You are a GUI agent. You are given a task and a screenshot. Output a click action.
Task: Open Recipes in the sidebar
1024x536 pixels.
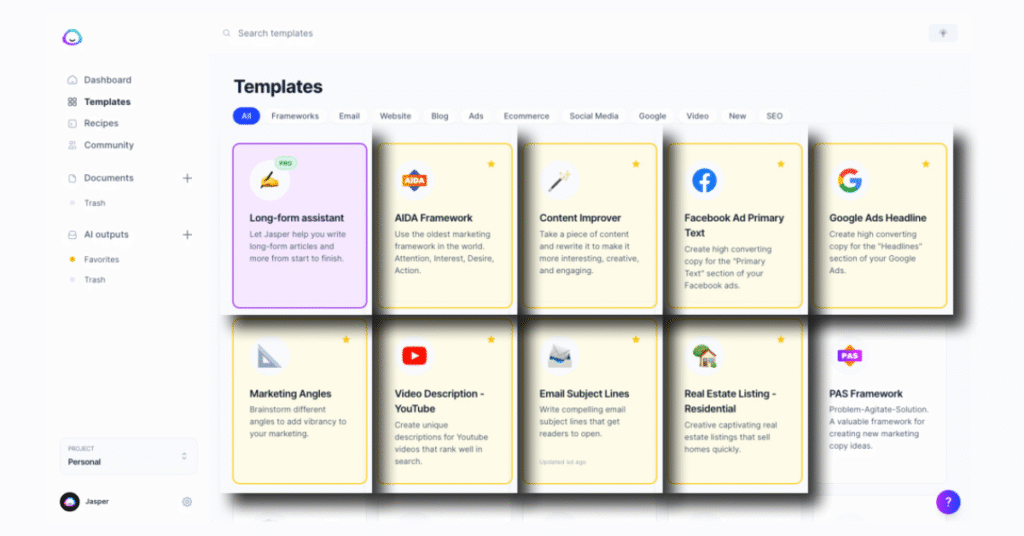pyautogui.click(x=93, y=123)
